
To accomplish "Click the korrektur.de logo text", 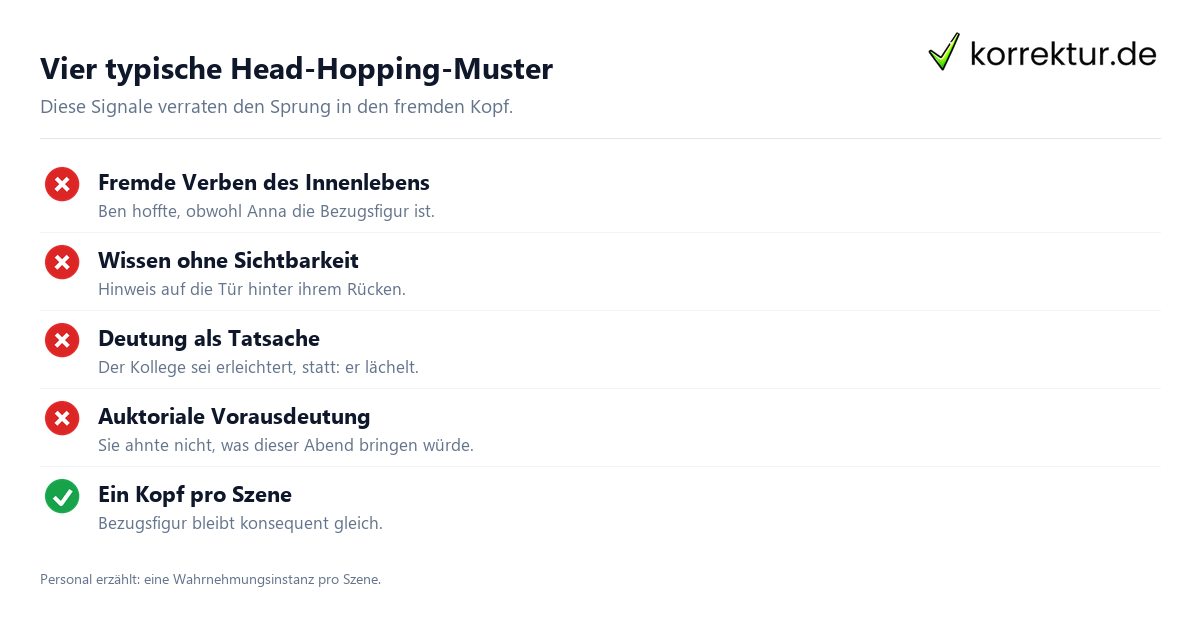I will [x=1063, y=53].
